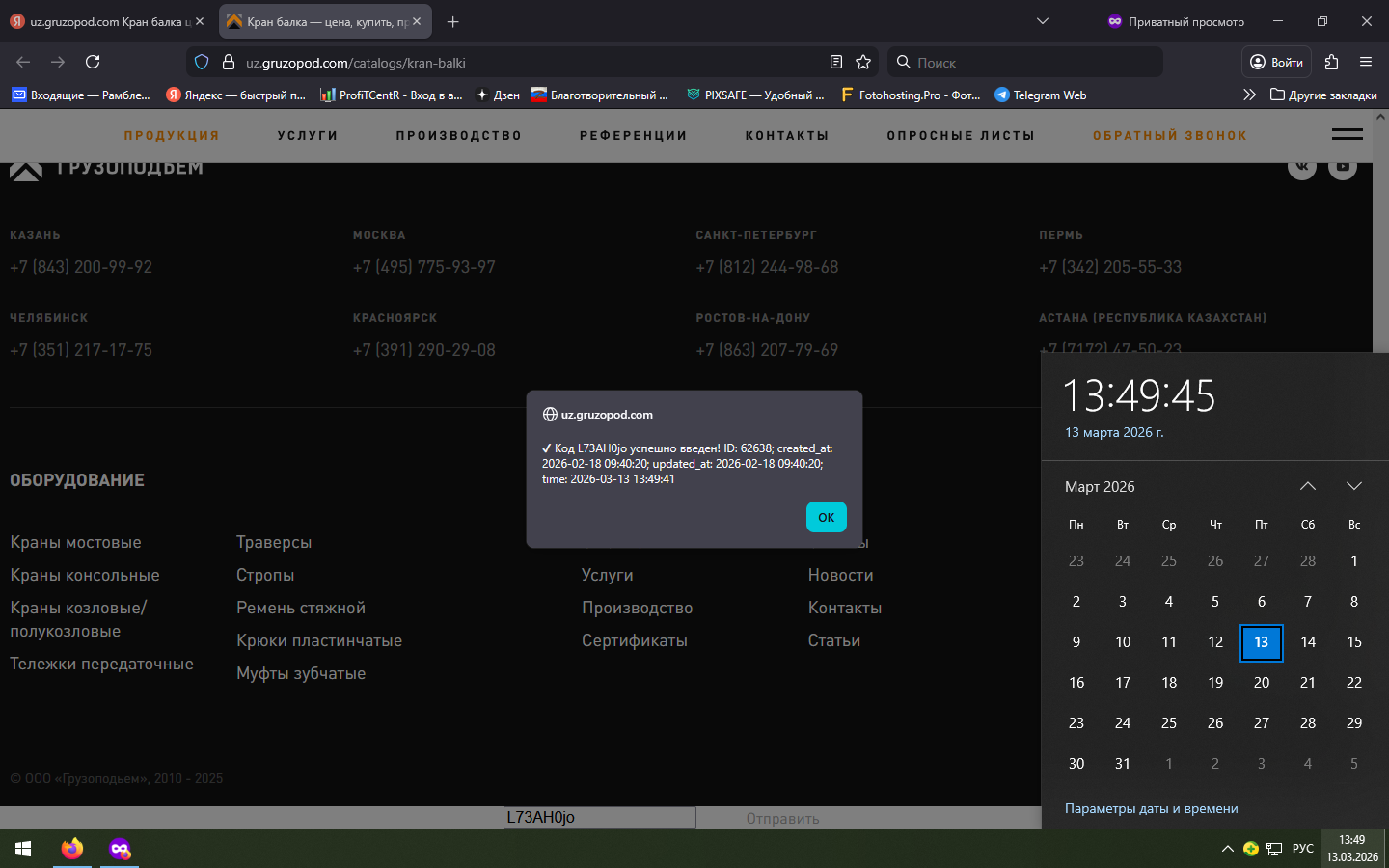Open the extensions puzzle icon
Screen dimensions: 1389x868
[1331, 62]
